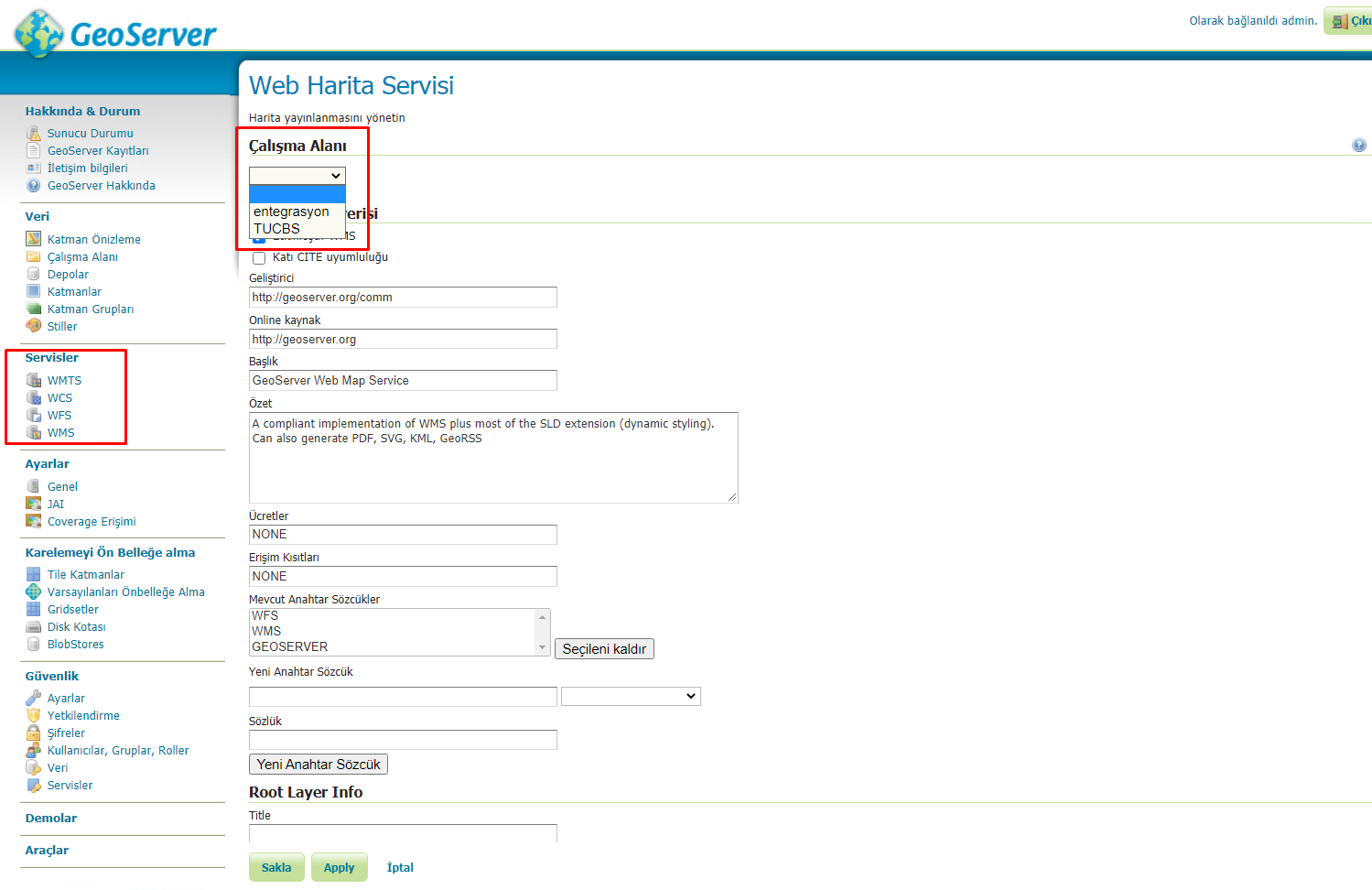
Task: Click the Sakla button
Action: click(276, 868)
